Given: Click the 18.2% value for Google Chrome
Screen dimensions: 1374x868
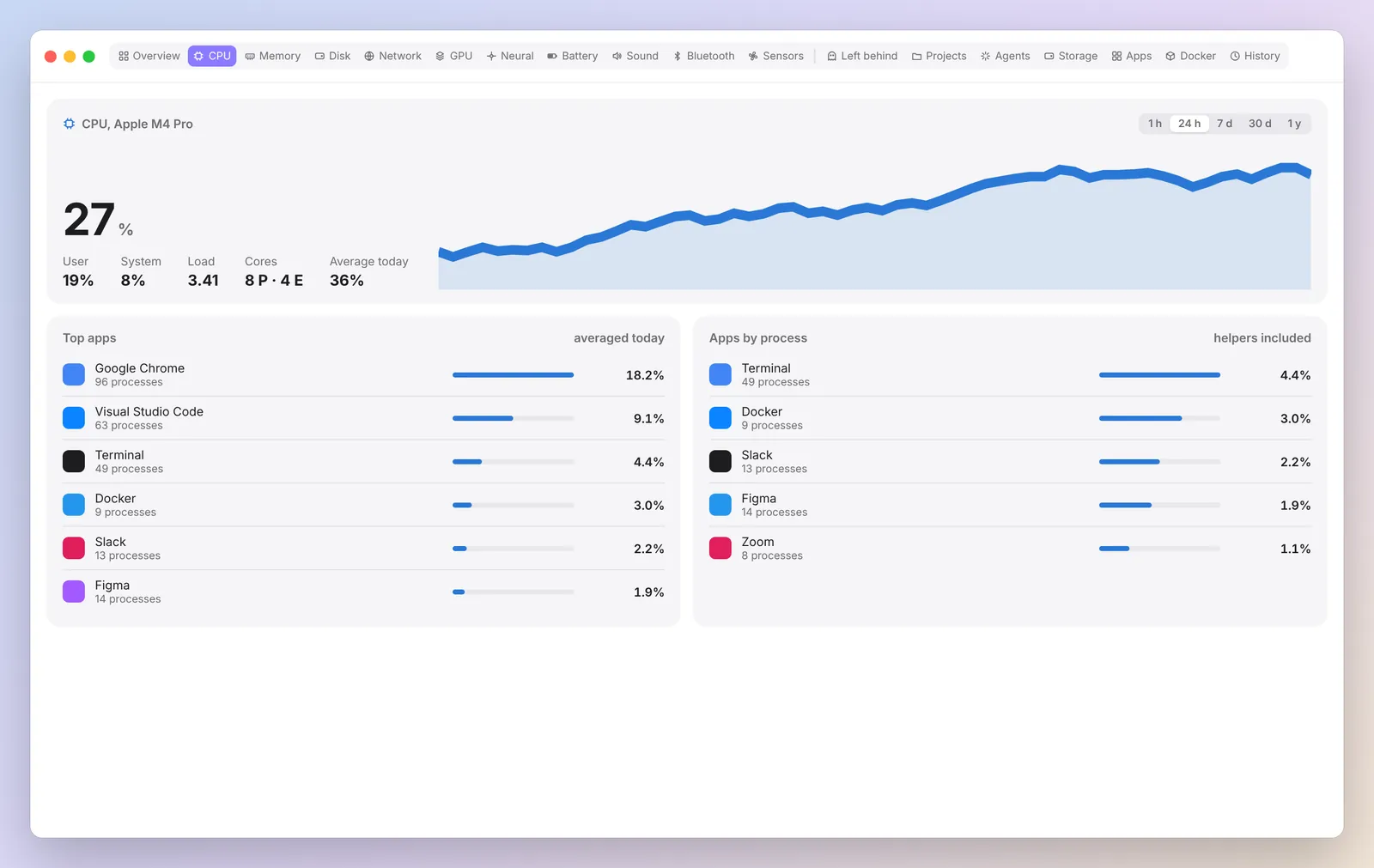Looking at the screenshot, I should click(x=645, y=375).
